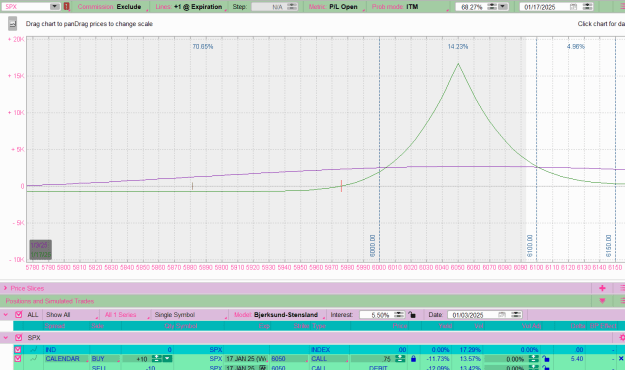
Task: Open SPX group settings gear icon
Action: point(621,338)
